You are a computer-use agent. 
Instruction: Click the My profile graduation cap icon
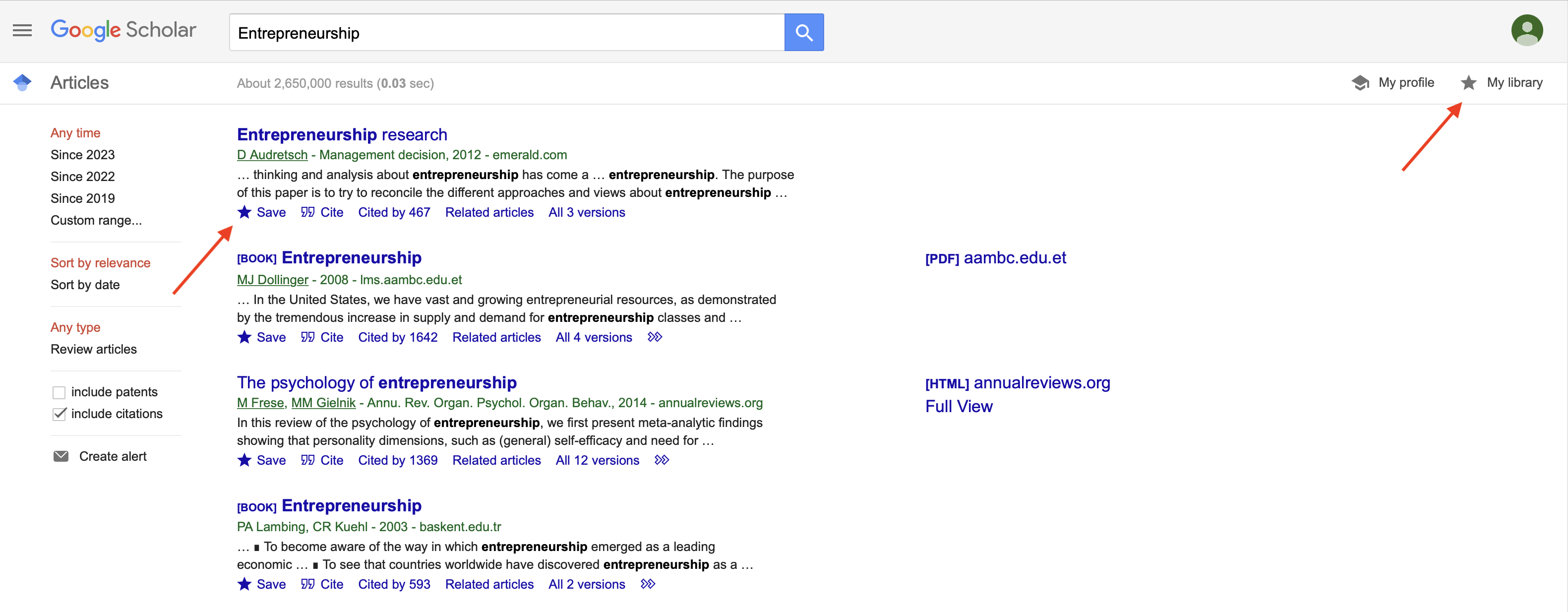1360,83
